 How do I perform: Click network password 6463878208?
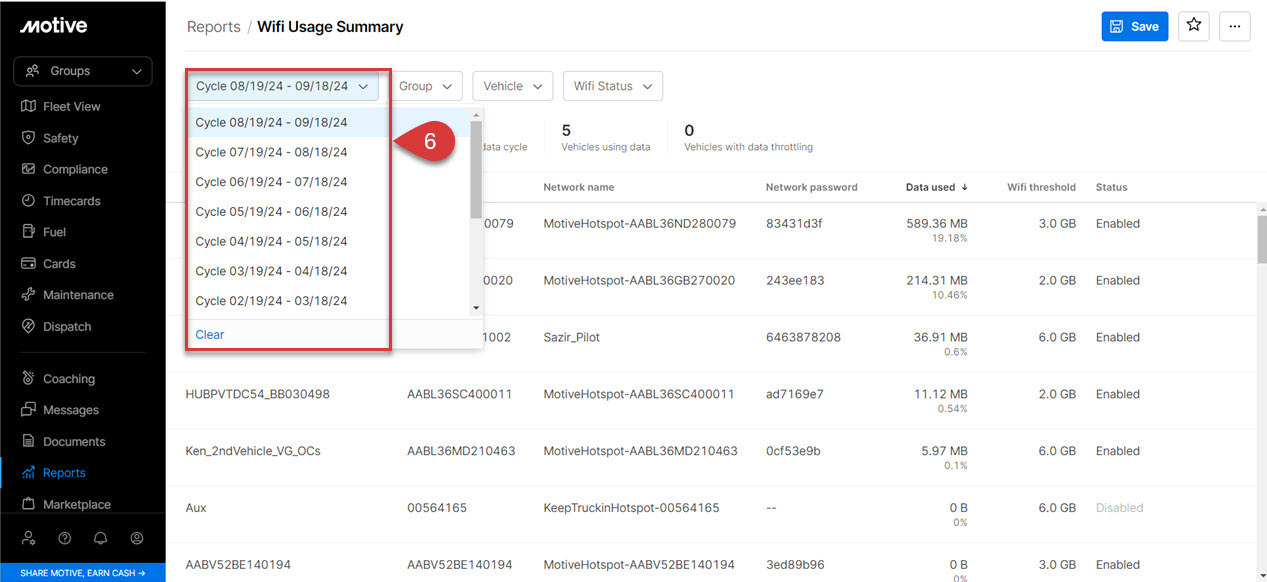(803, 338)
